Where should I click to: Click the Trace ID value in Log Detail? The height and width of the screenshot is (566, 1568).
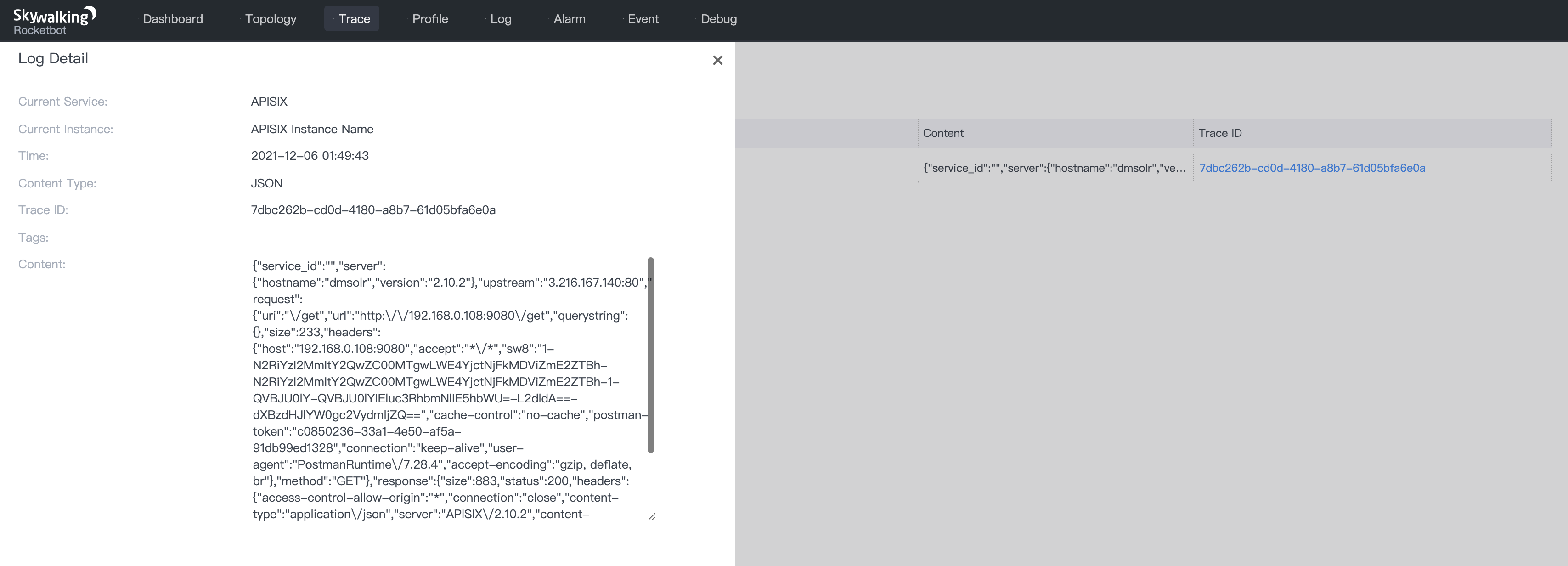[x=372, y=210]
